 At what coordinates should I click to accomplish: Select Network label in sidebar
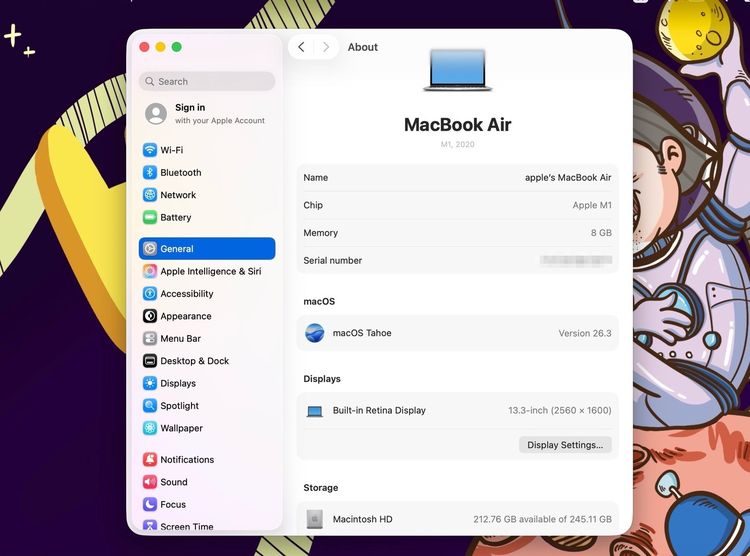(x=178, y=195)
